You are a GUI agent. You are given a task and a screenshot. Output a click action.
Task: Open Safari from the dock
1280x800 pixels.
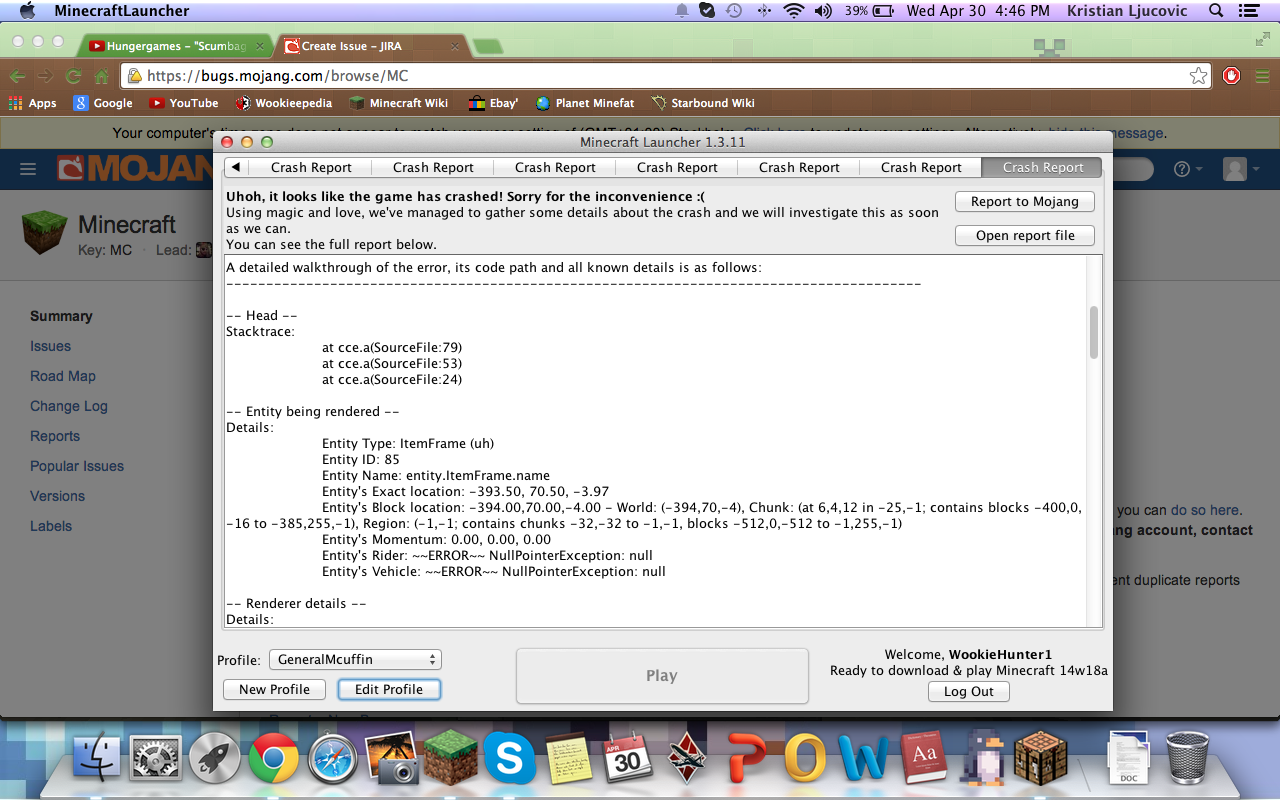pos(333,758)
